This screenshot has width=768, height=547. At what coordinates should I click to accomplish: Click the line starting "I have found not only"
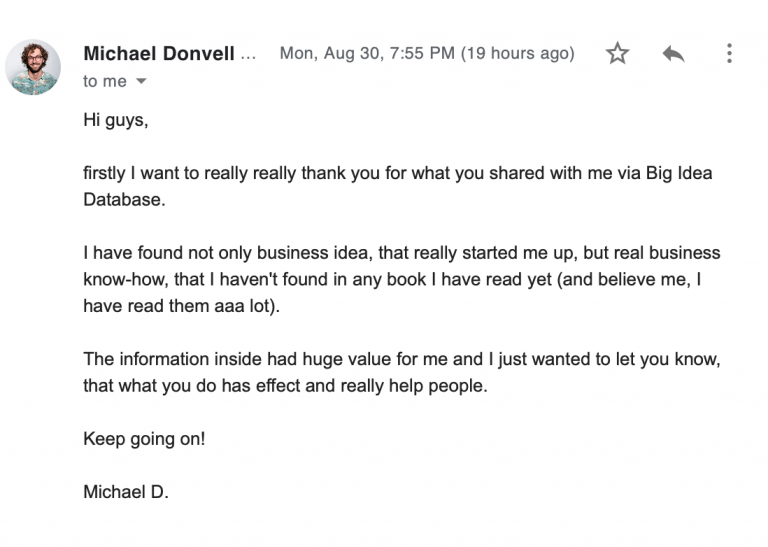(402, 253)
